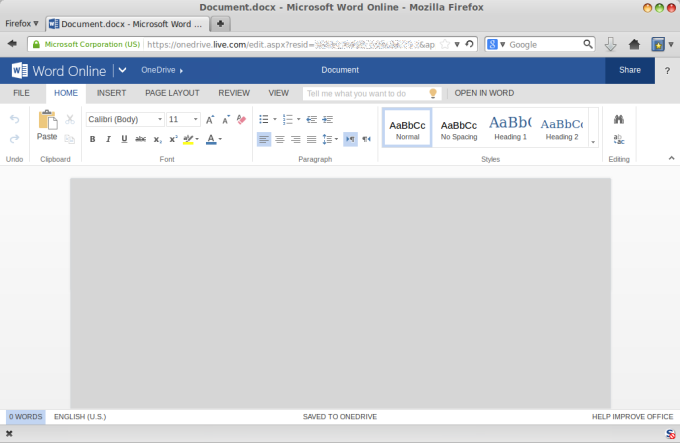Viewport: 680px width, 443px height.
Task: Open the FILE tab
Action: 21,93
